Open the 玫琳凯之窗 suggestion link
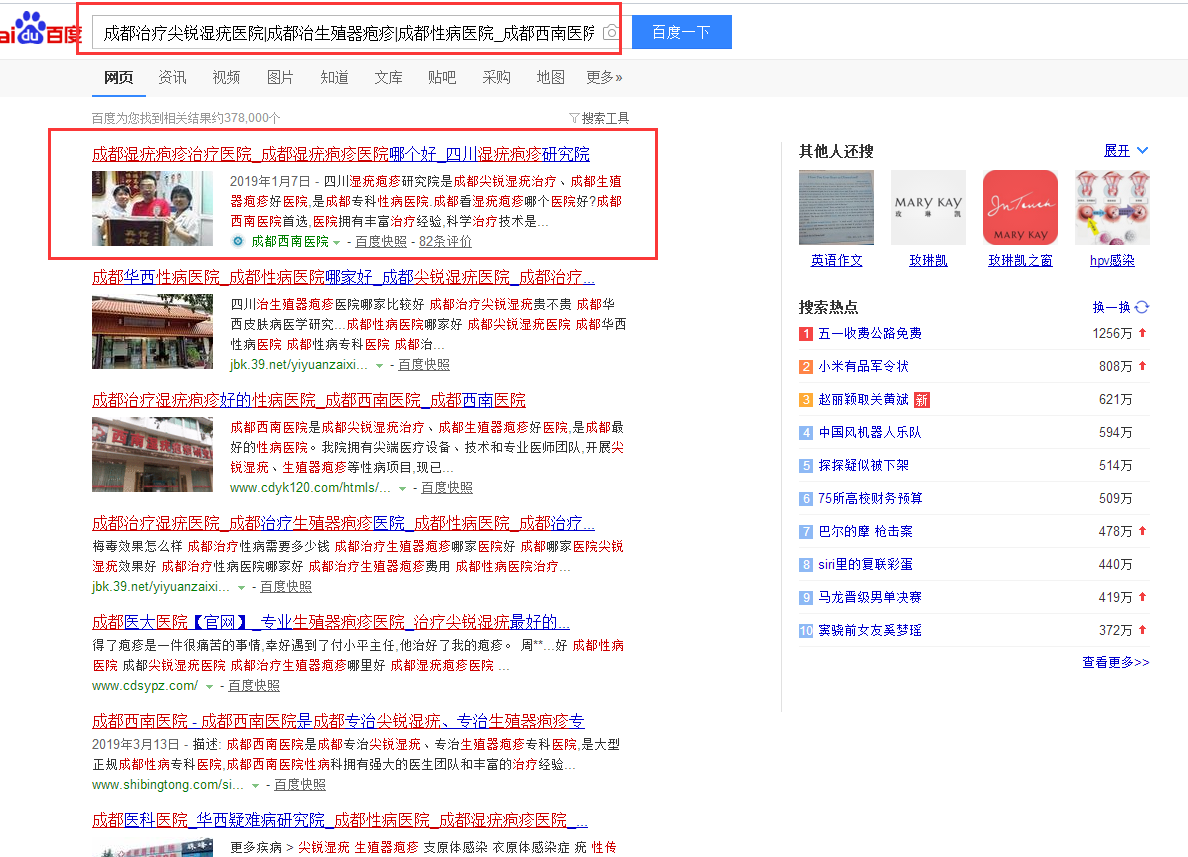The image size is (1188, 857). (x=1020, y=260)
